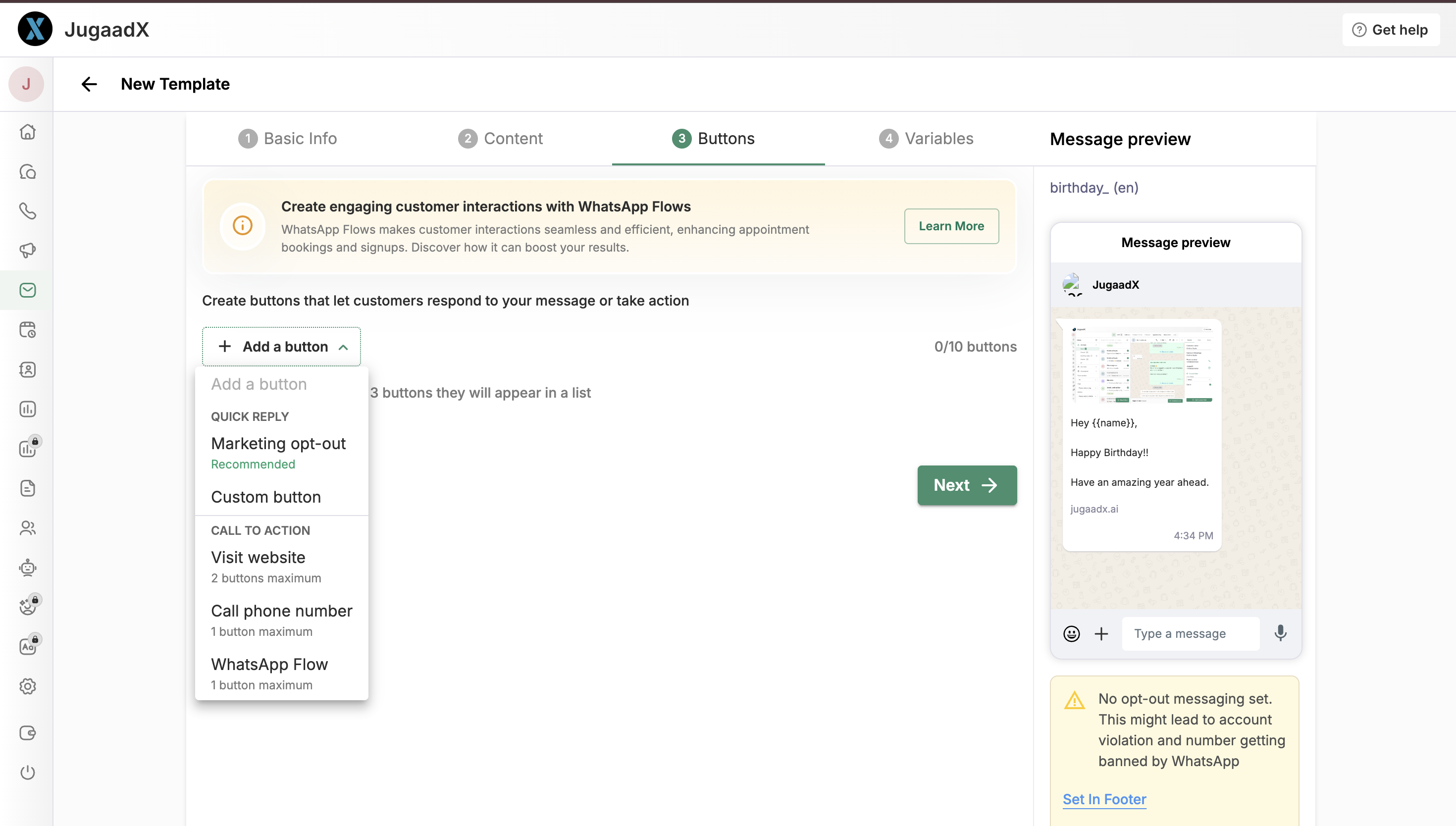Click the emoji icon in message preview

click(1071, 634)
